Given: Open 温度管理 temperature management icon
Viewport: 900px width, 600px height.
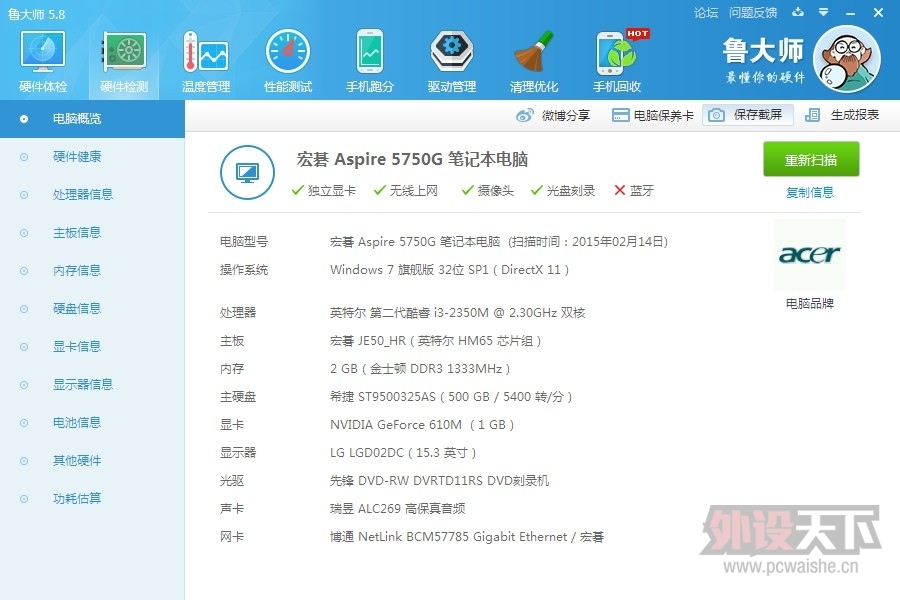Looking at the screenshot, I should point(205,52).
